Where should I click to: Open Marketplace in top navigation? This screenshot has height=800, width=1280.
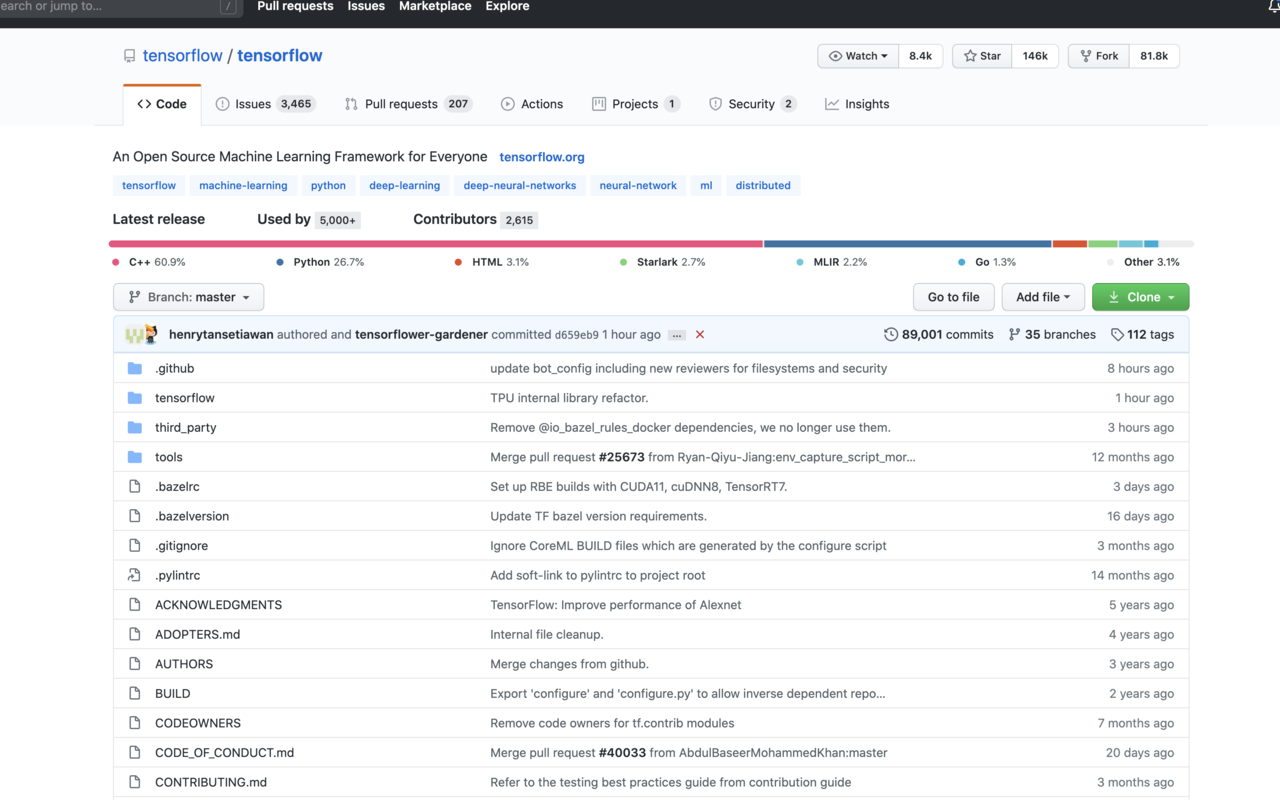click(x=435, y=6)
